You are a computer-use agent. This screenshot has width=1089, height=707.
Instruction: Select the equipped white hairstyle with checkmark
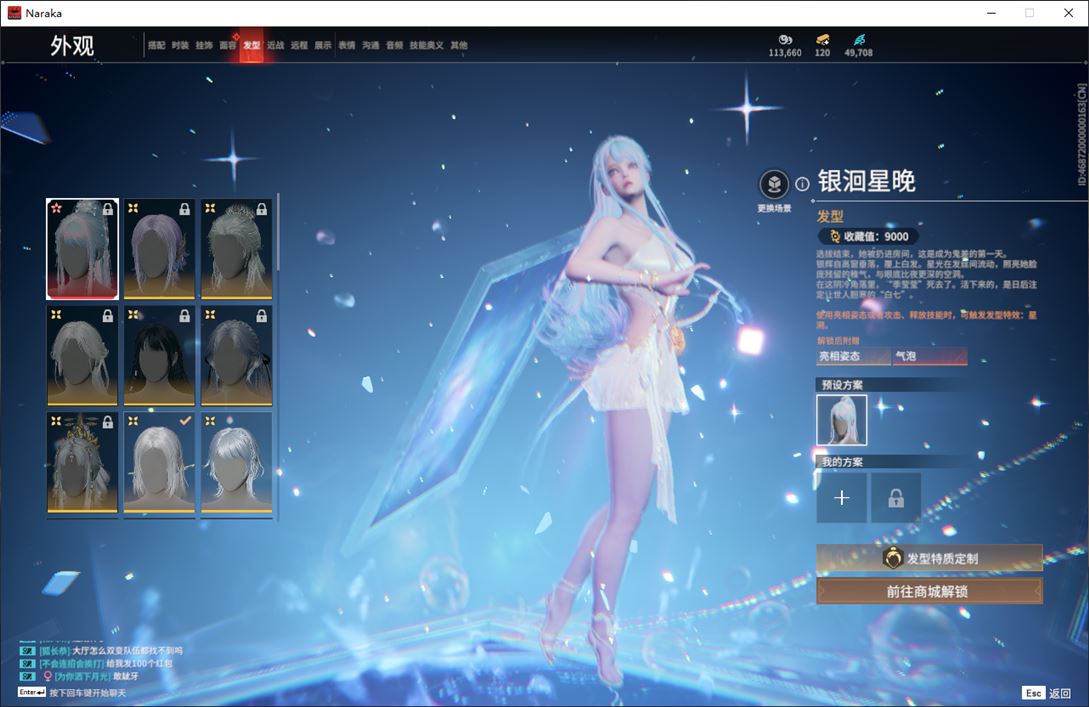(x=159, y=463)
